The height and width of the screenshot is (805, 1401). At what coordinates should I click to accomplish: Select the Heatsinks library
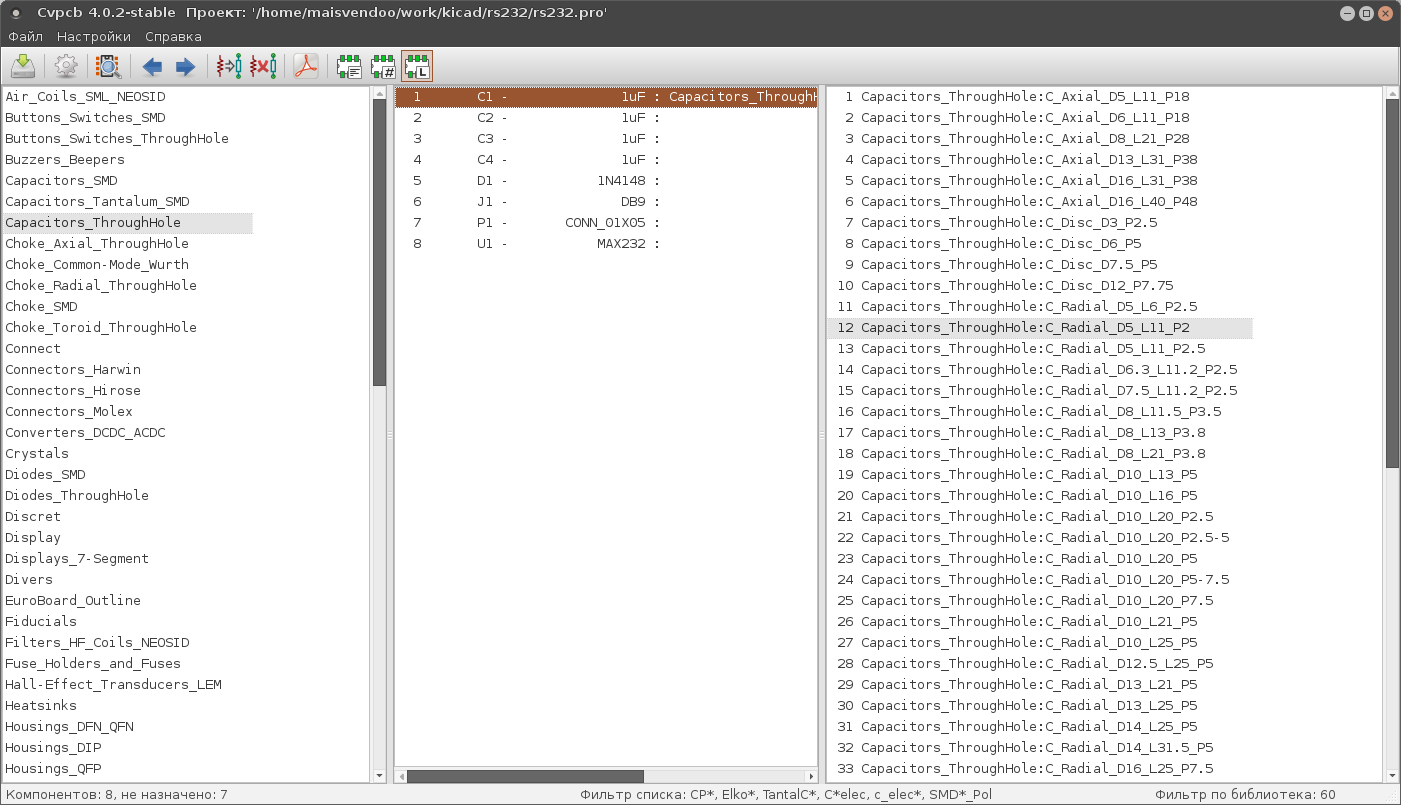pos(41,706)
